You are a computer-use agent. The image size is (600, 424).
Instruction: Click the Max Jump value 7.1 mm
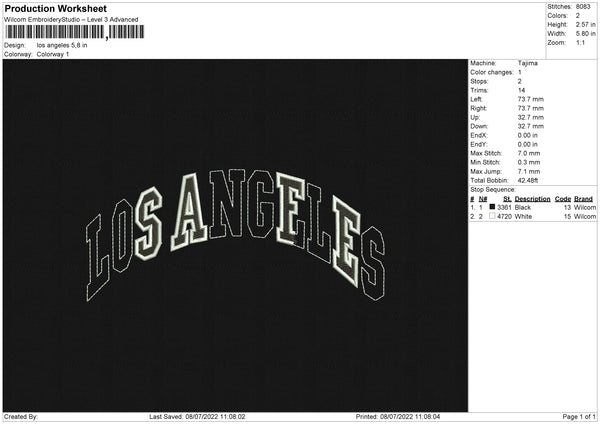[x=529, y=172]
